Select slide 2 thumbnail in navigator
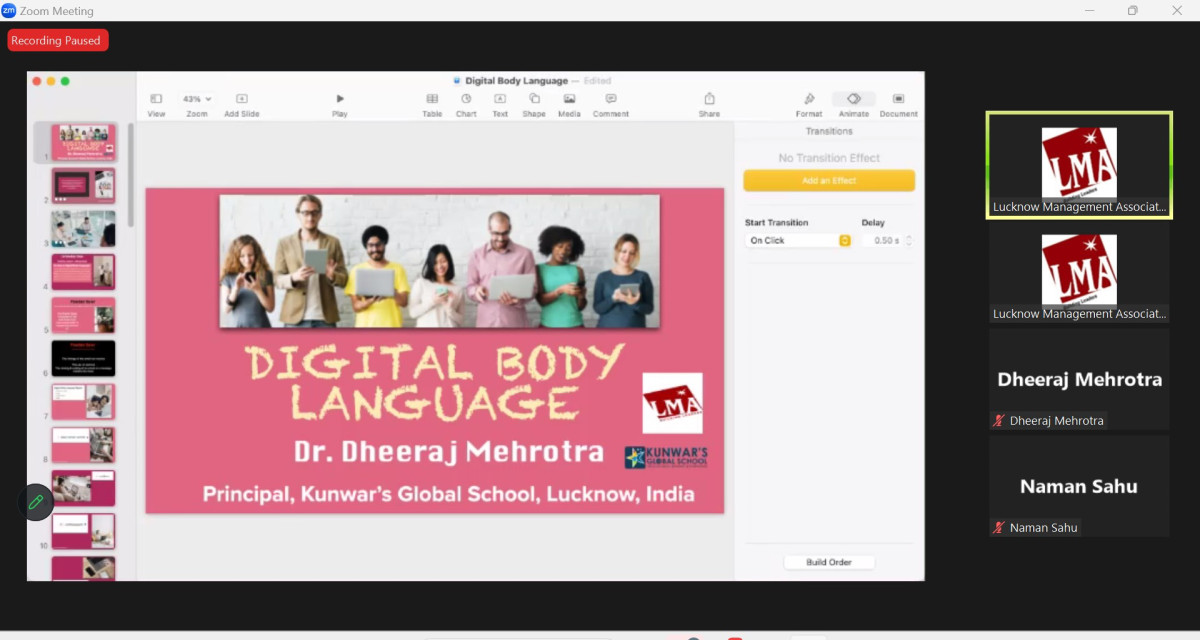 coord(83,185)
